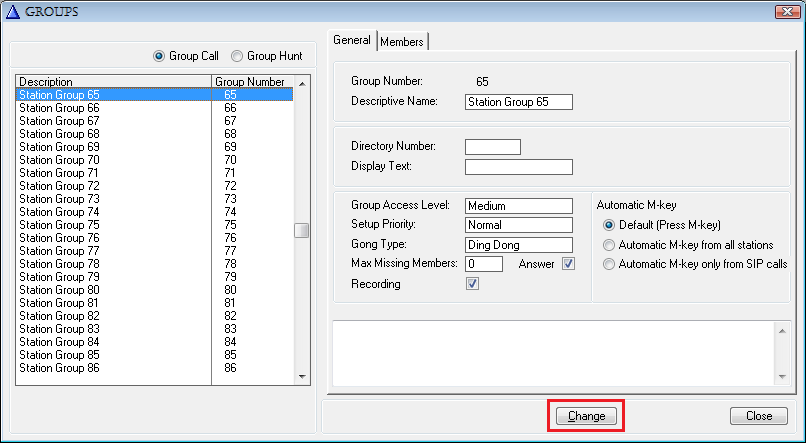Select the Group Hunt radio button

[x=237, y=56]
